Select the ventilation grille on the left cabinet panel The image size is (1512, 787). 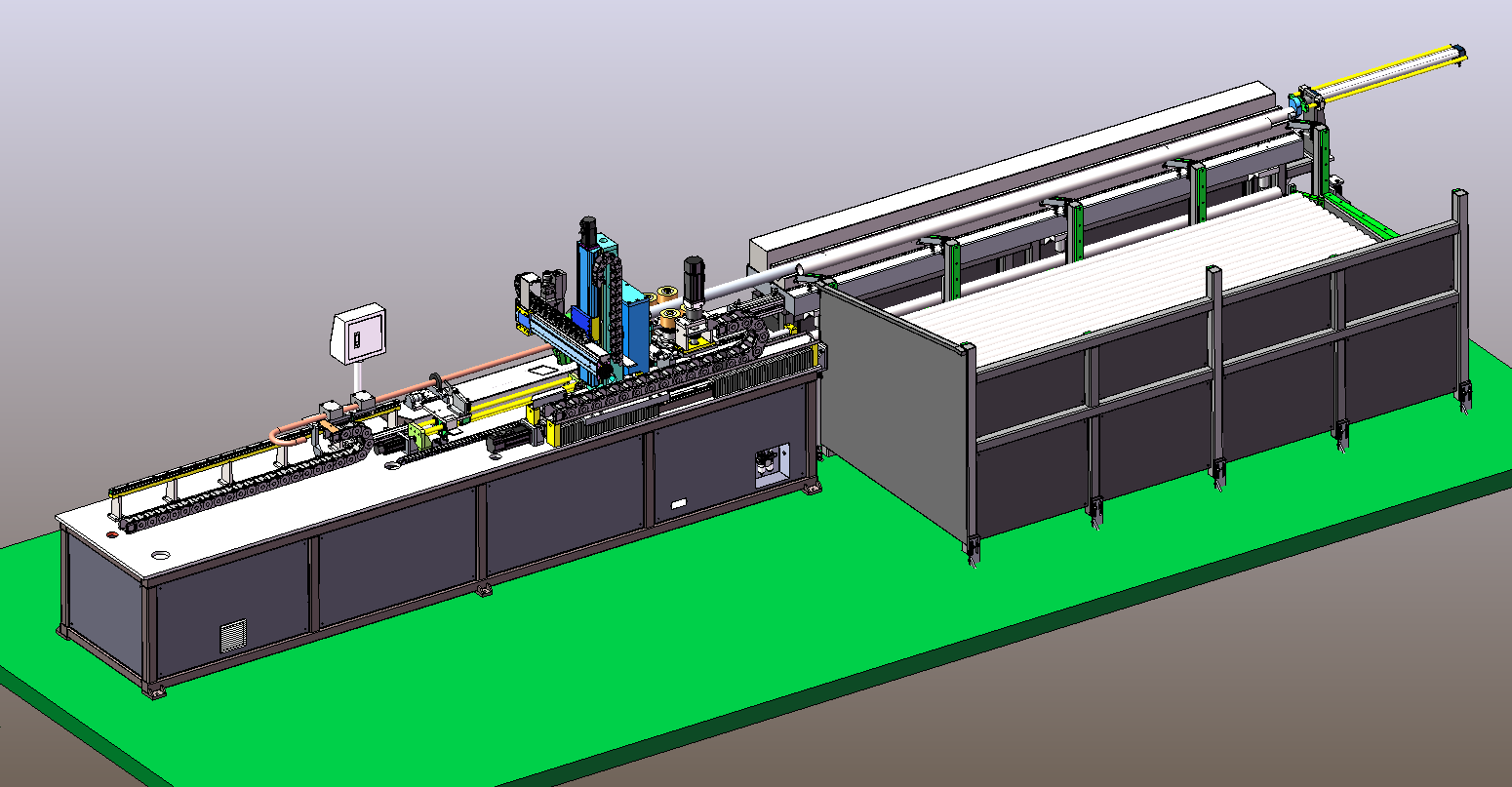pos(233,634)
